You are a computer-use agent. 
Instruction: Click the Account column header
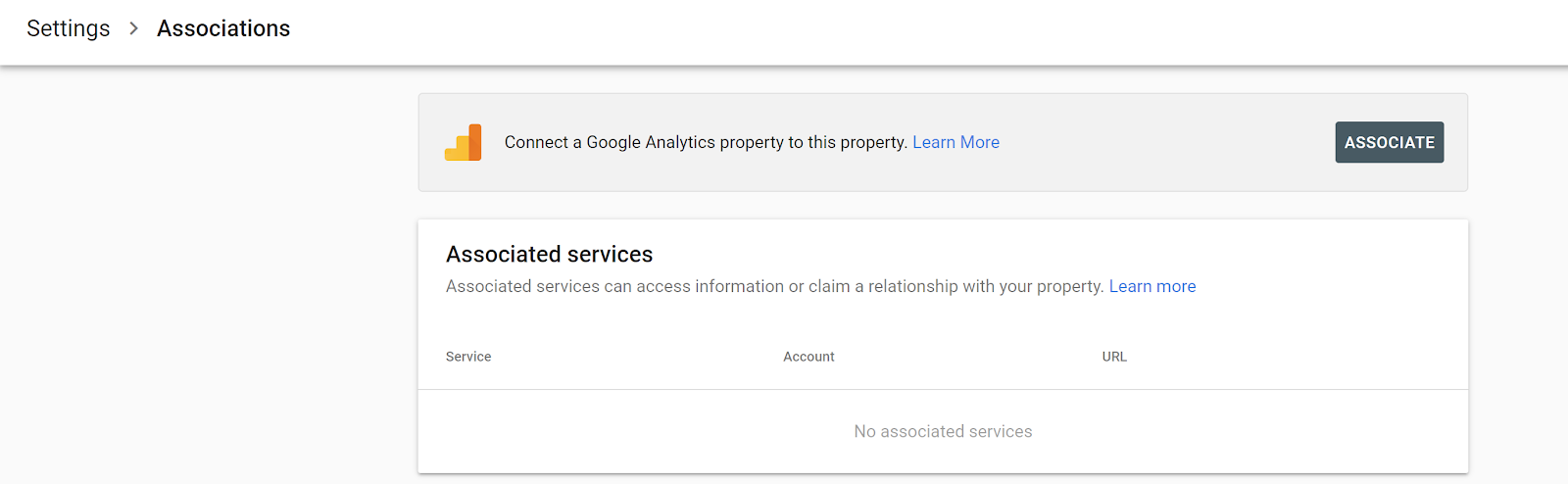(x=808, y=357)
